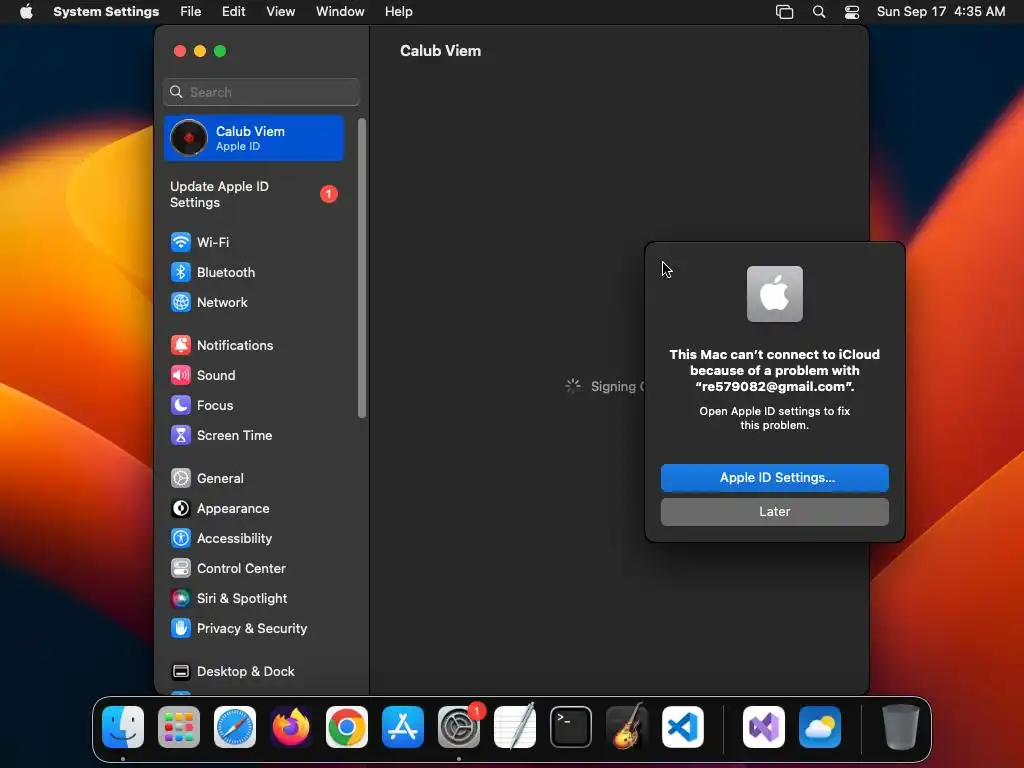Click the Accessibility label in sidebar
This screenshot has height=768, width=1024.
click(234, 539)
